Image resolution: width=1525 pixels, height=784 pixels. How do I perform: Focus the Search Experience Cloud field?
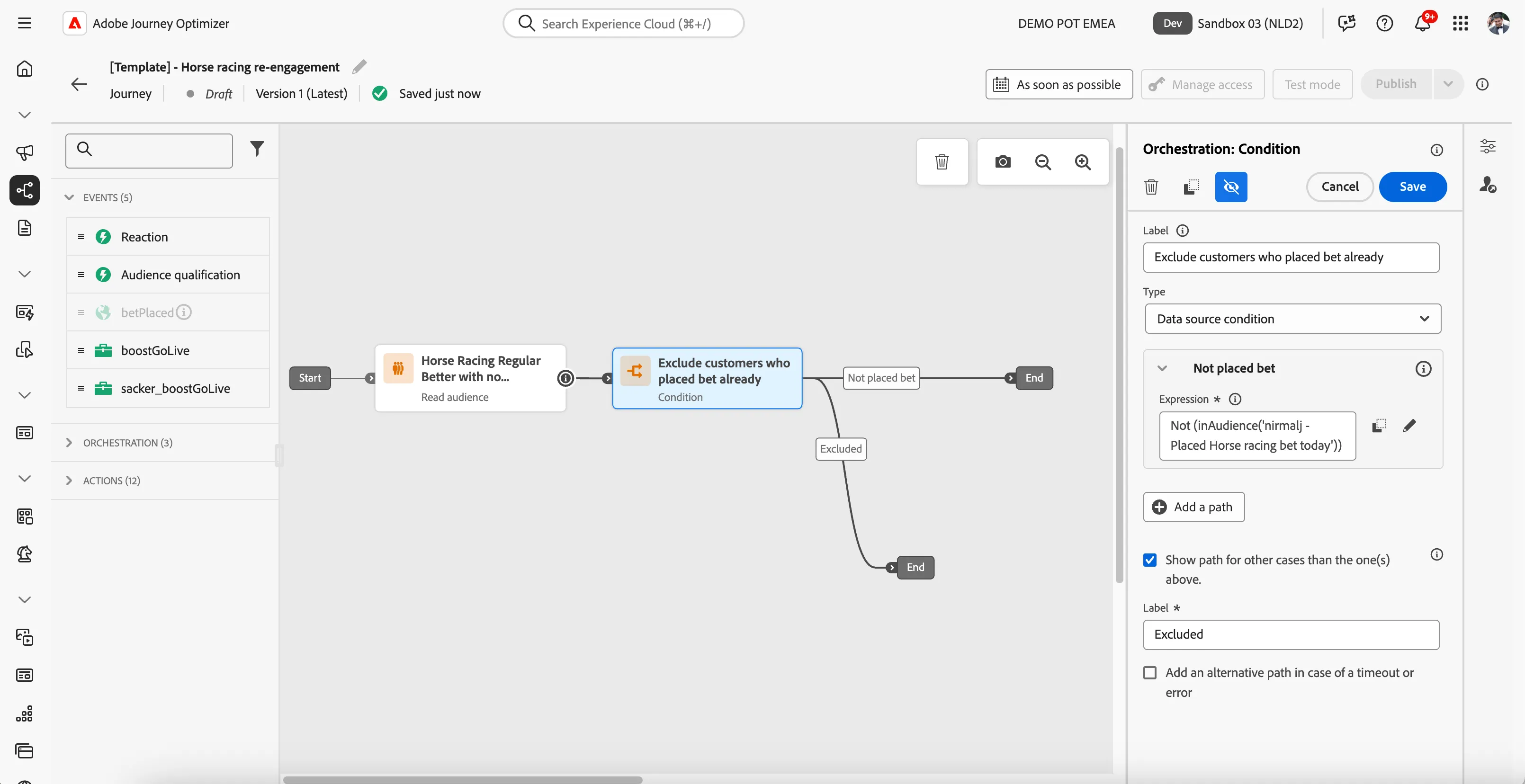pos(623,23)
